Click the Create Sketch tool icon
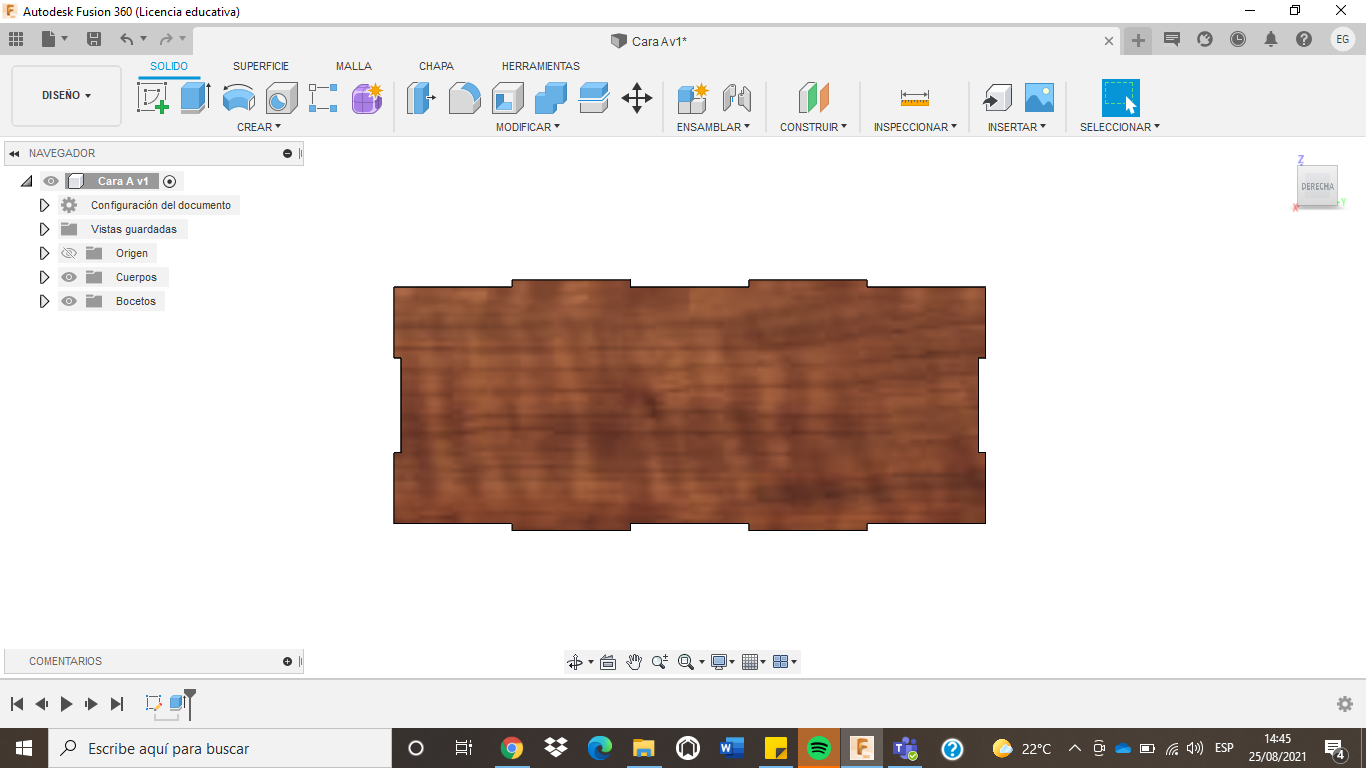Image resolution: width=1366 pixels, height=768 pixels. coord(152,98)
